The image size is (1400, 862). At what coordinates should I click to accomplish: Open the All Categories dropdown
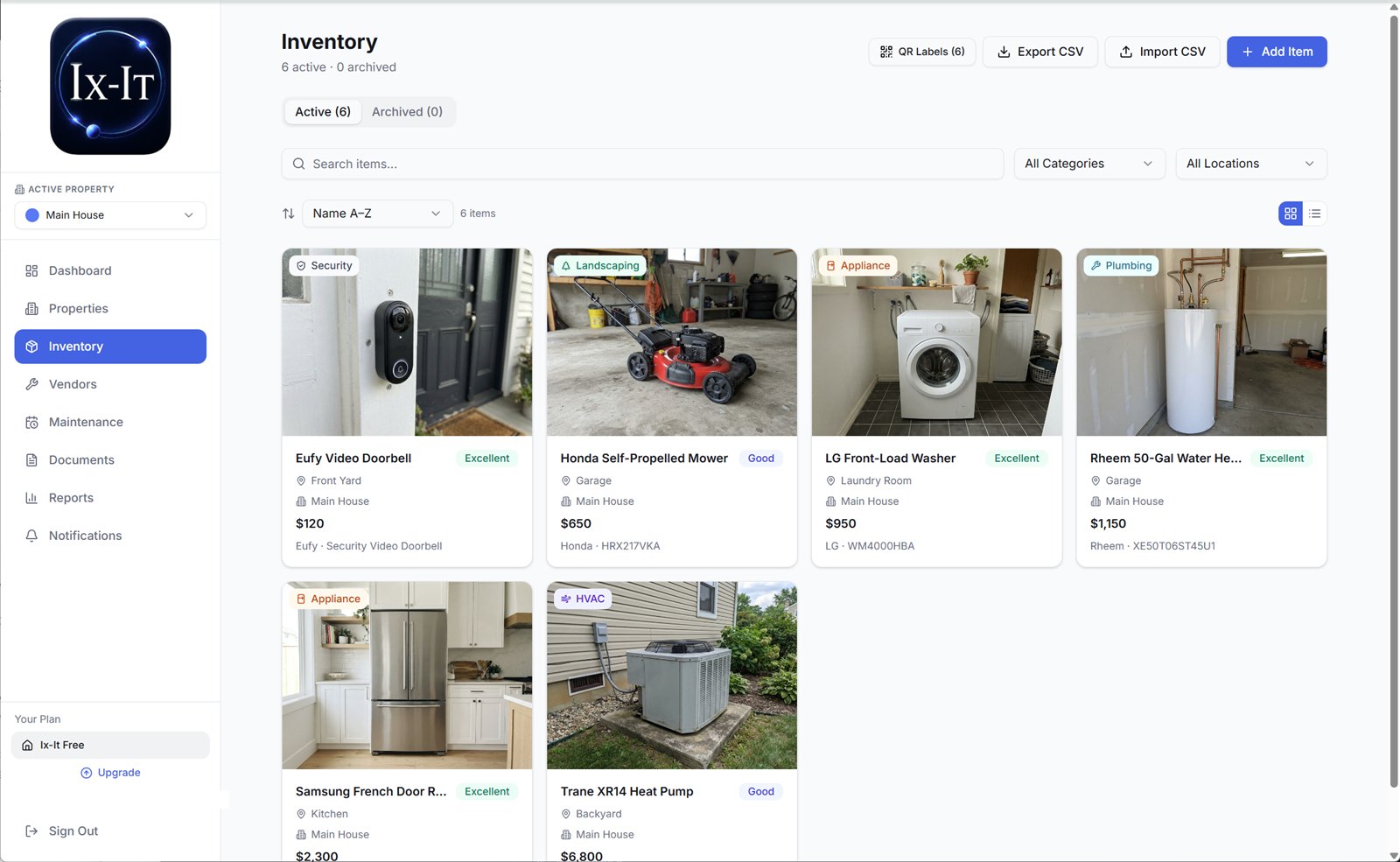[x=1089, y=164]
